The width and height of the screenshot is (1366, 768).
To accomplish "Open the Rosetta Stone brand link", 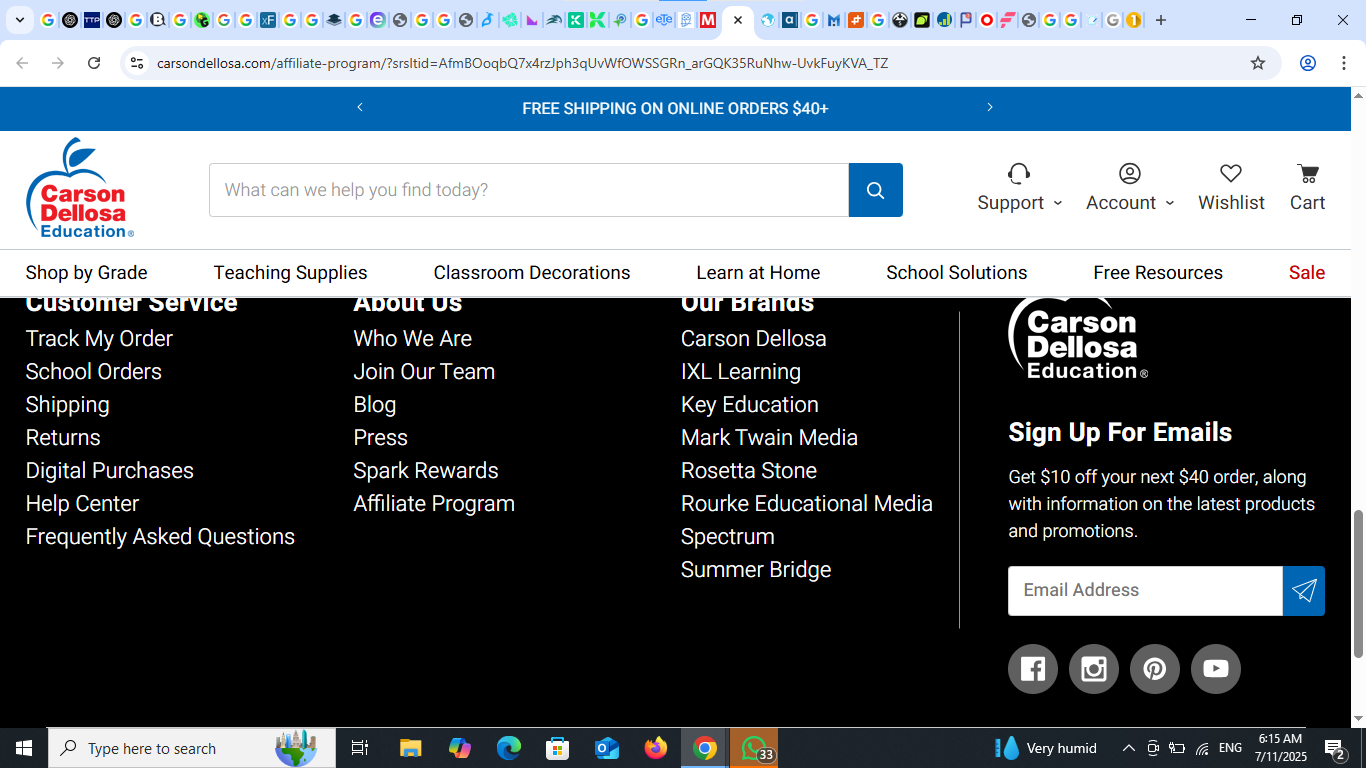I will point(749,471).
